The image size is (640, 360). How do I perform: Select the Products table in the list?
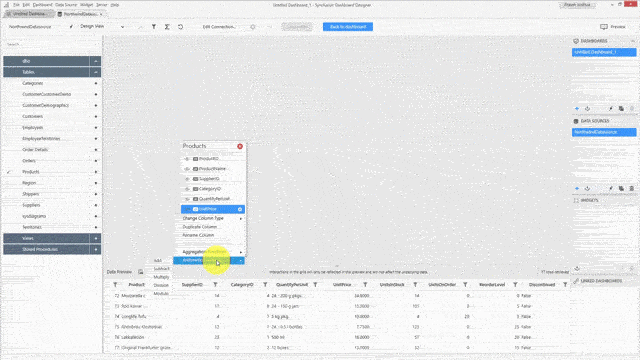52,172
